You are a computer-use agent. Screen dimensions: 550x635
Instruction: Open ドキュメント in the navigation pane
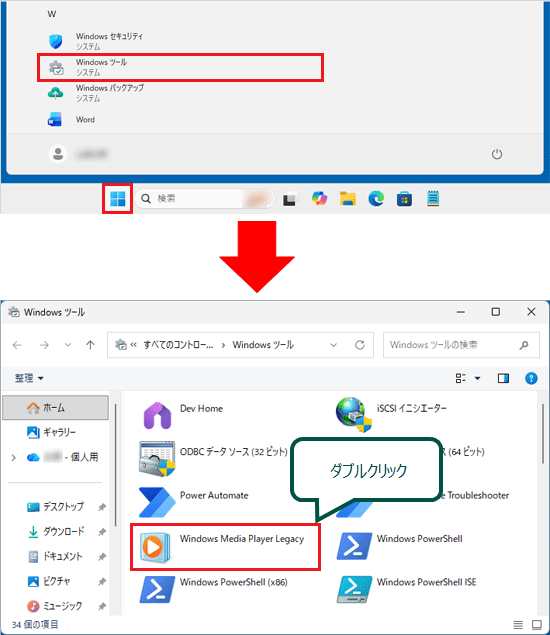(x=55, y=556)
